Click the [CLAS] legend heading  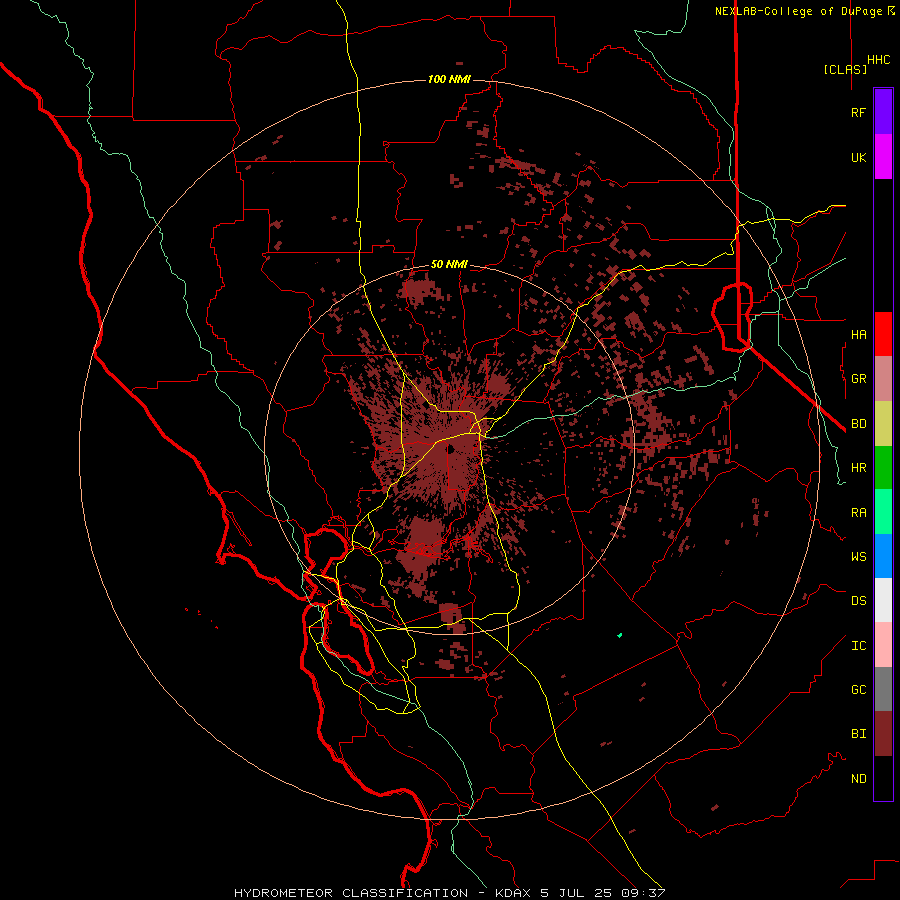click(845, 69)
